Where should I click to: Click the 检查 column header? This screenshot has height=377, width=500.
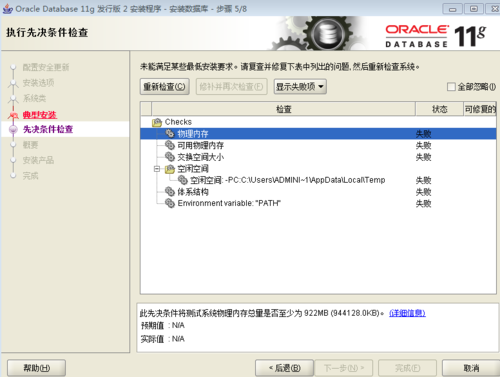[283, 109]
